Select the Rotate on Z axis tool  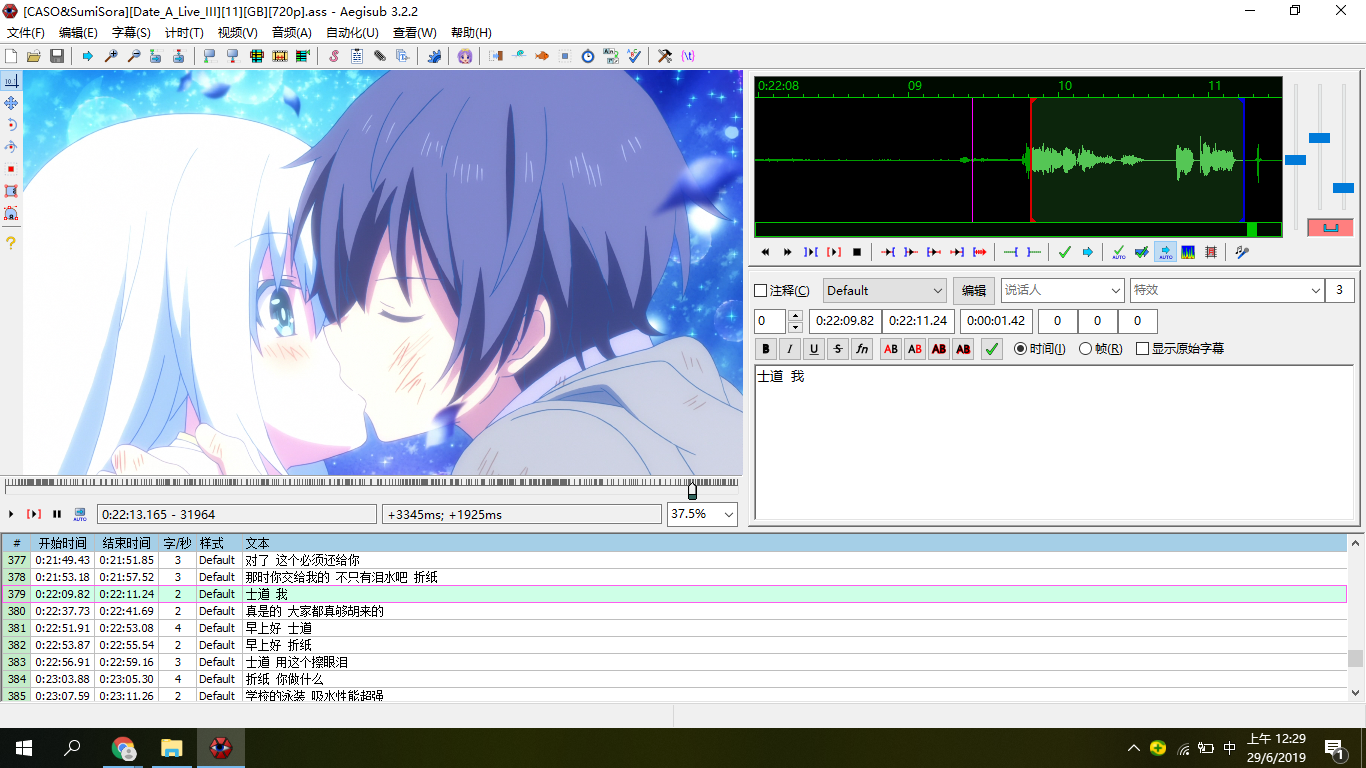click(11, 125)
